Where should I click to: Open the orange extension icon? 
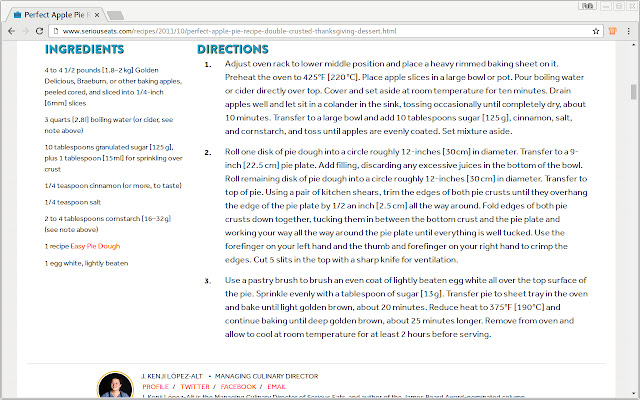[612, 31]
